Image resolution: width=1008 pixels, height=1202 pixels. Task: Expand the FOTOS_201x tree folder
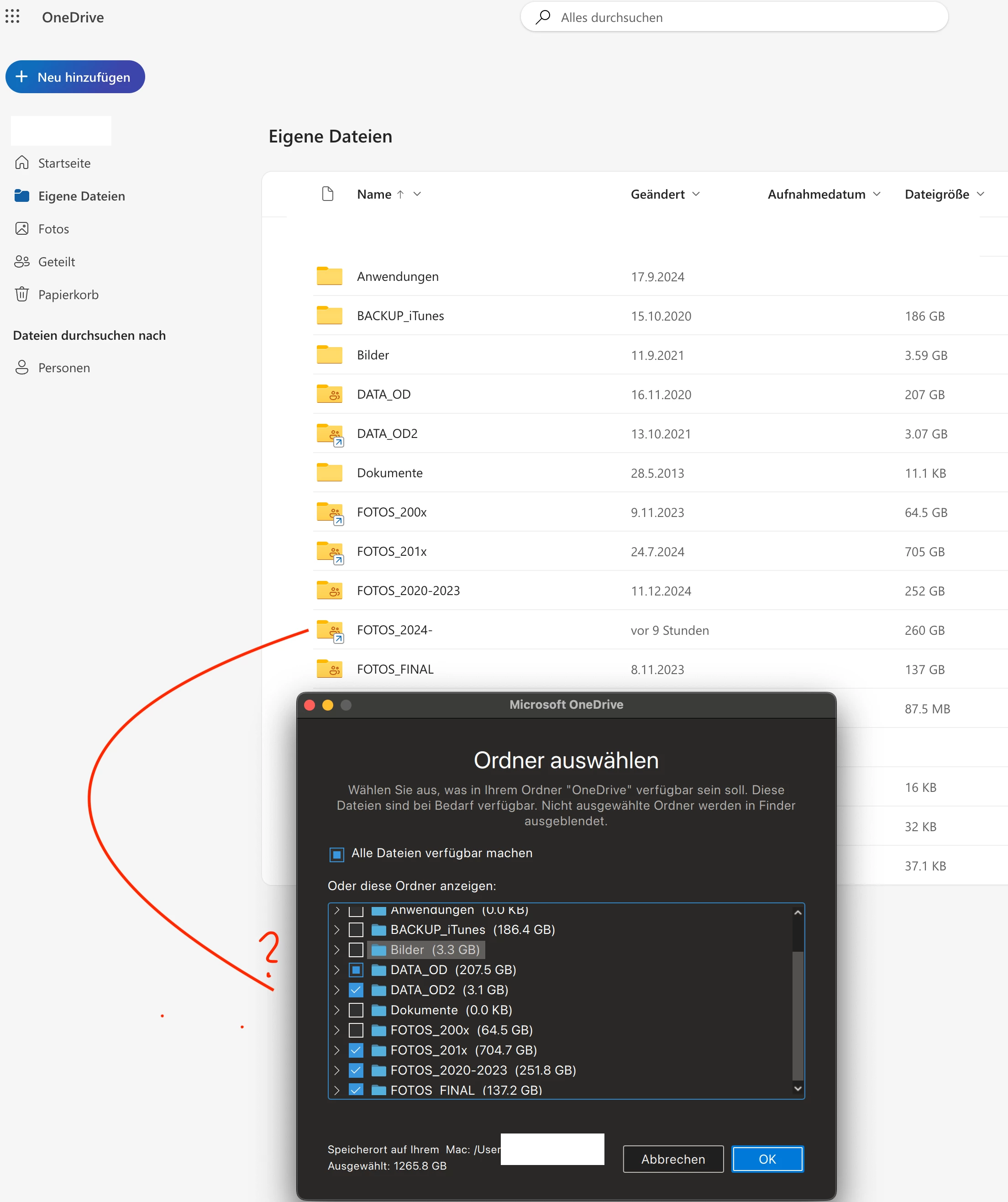coord(337,1050)
